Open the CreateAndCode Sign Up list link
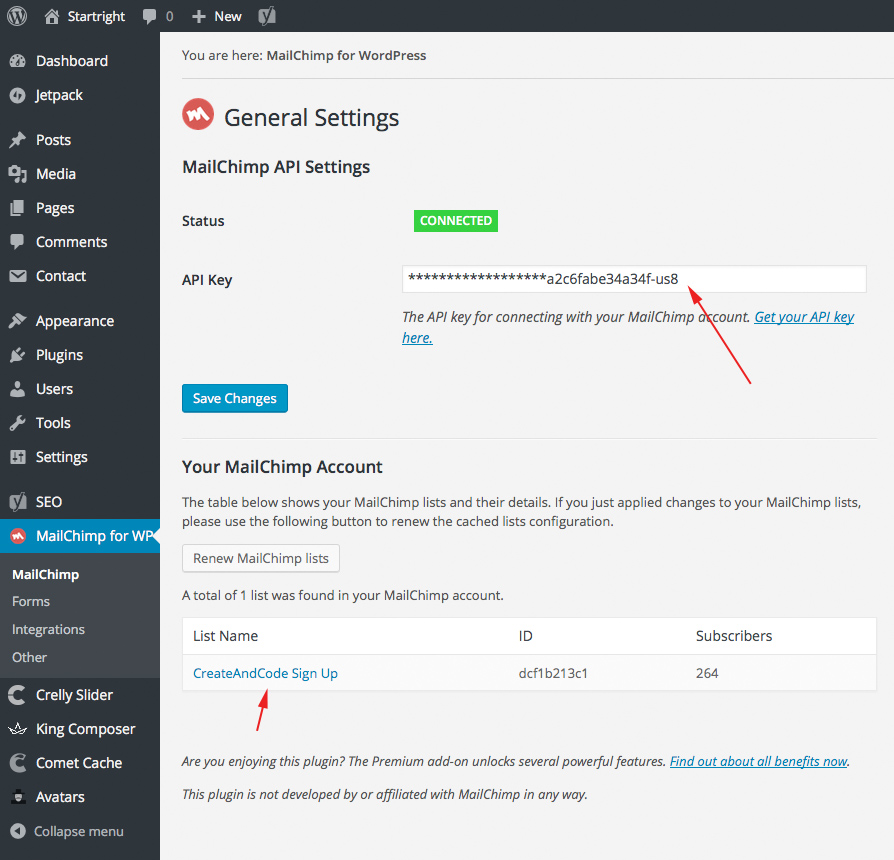This screenshot has width=894, height=860. (265, 674)
